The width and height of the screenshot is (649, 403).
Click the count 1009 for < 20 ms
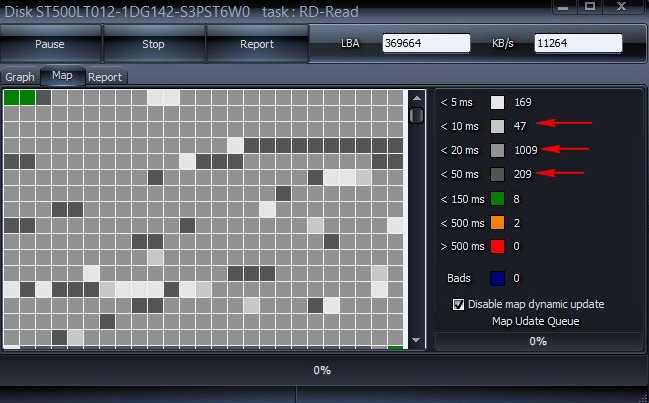click(x=526, y=150)
